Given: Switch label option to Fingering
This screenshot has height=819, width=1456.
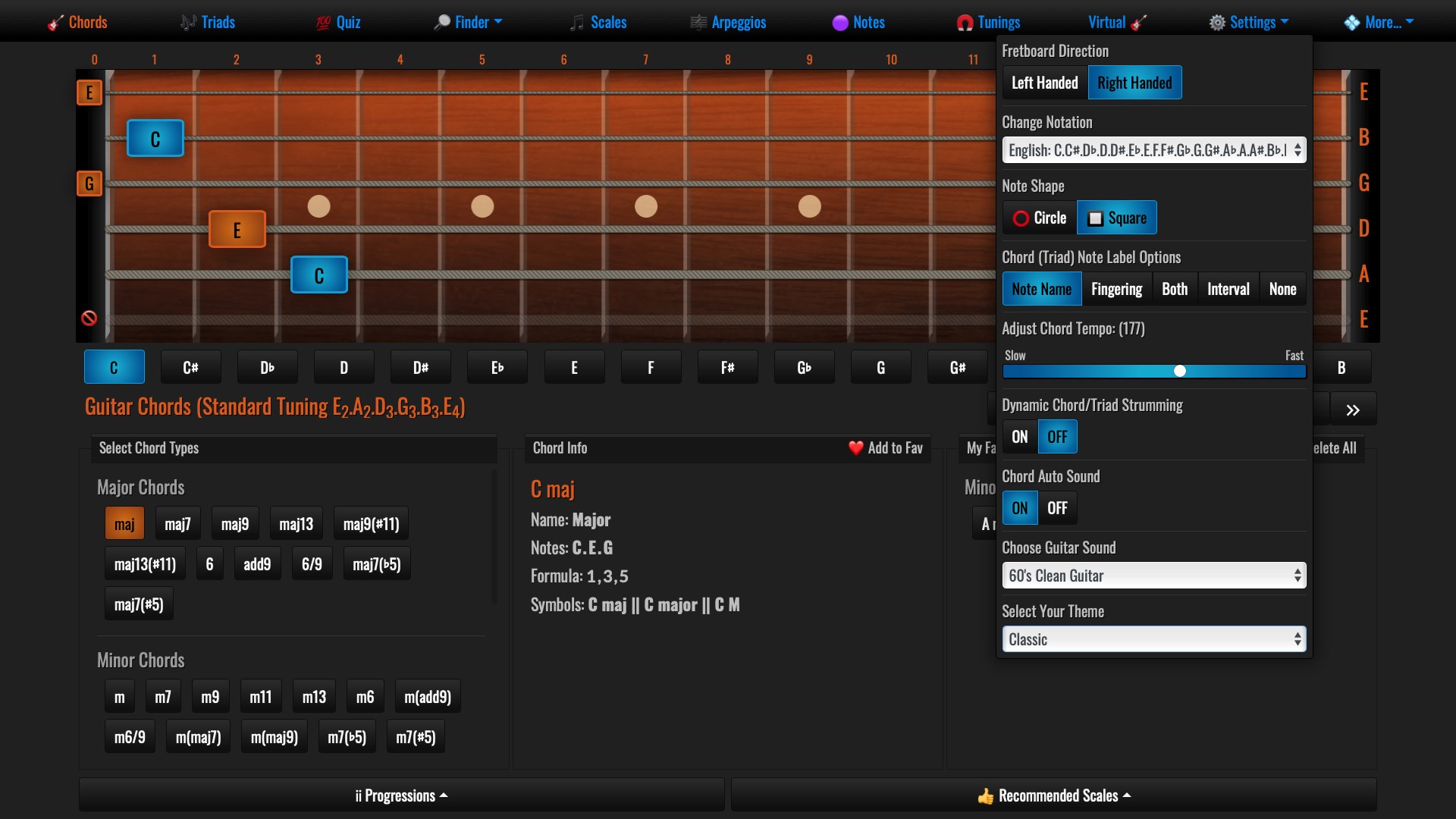Looking at the screenshot, I should coord(1116,290).
